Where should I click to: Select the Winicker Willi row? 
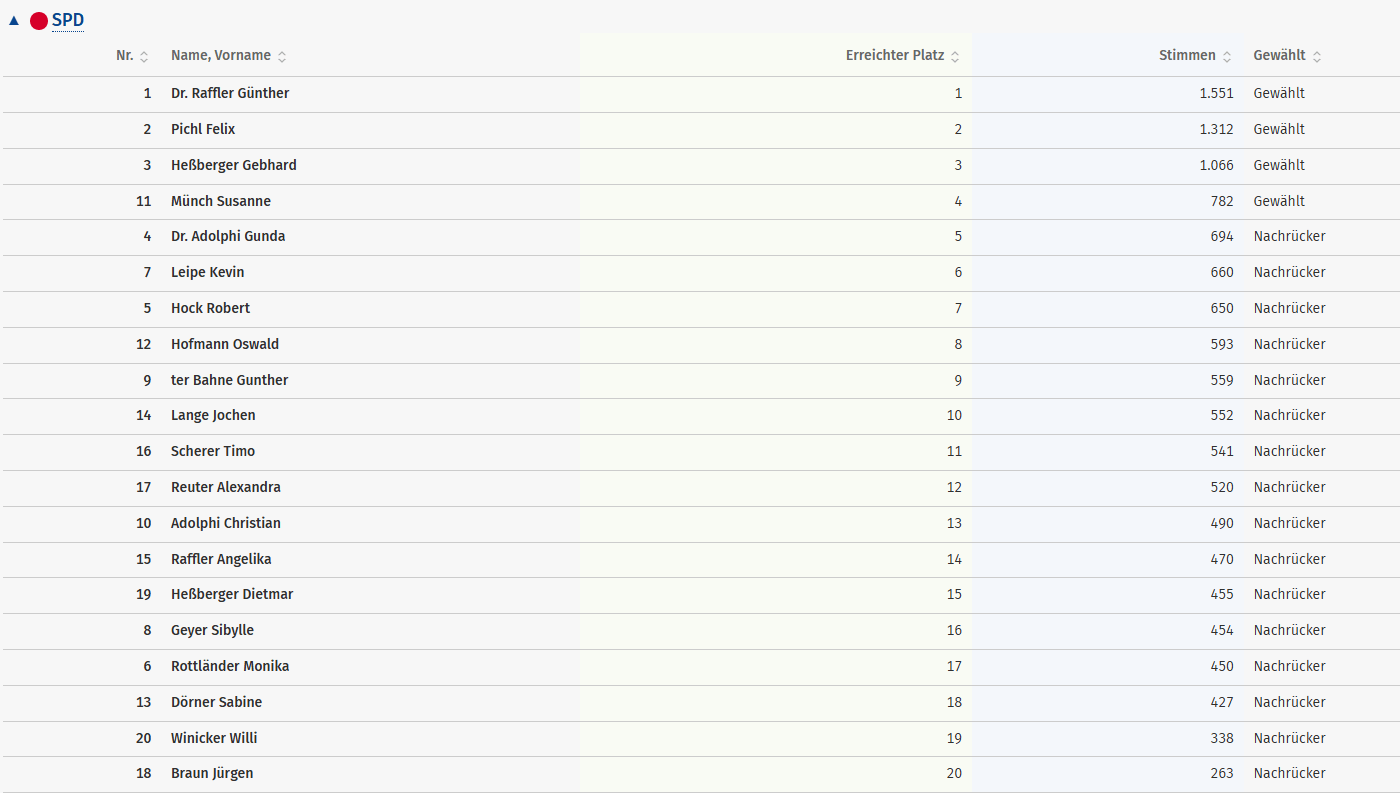pos(214,739)
